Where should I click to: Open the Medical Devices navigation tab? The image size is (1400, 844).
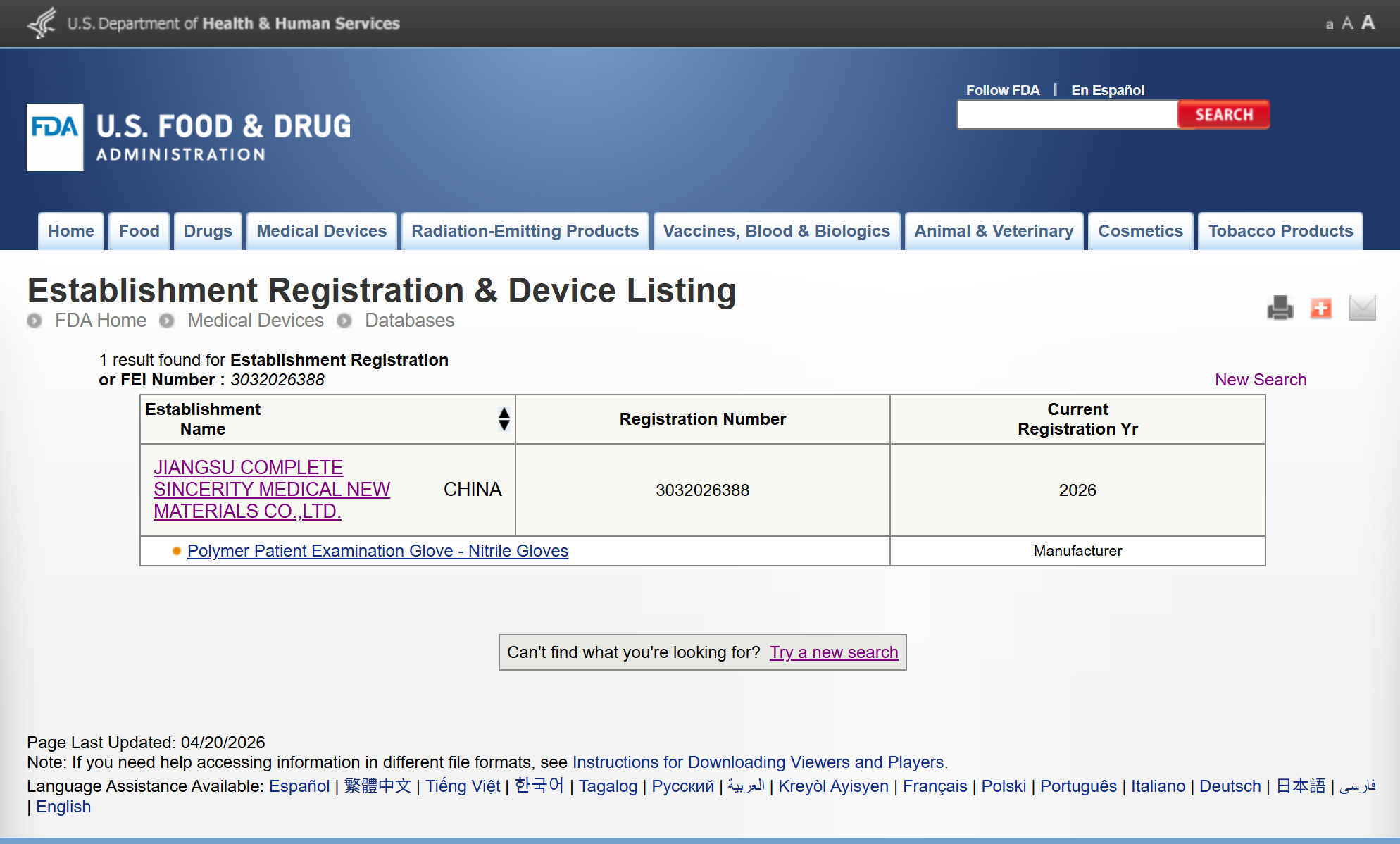click(x=322, y=231)
